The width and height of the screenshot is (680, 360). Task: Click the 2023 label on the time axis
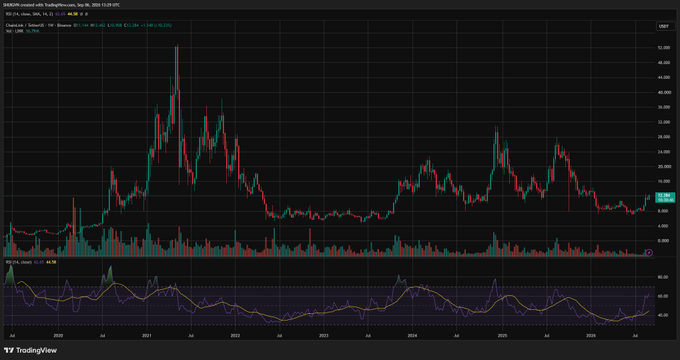[324, 336]
